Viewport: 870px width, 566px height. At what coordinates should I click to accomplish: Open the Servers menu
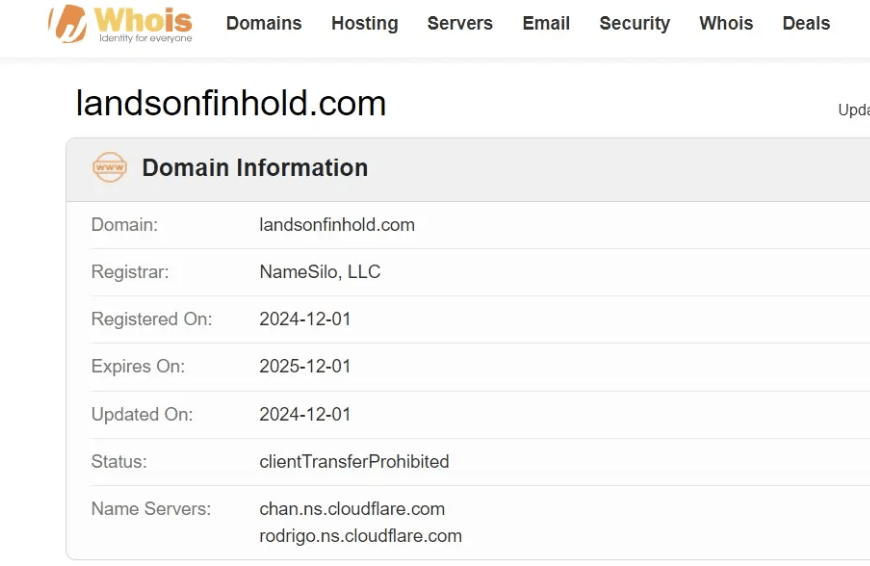tap(460, 23)
